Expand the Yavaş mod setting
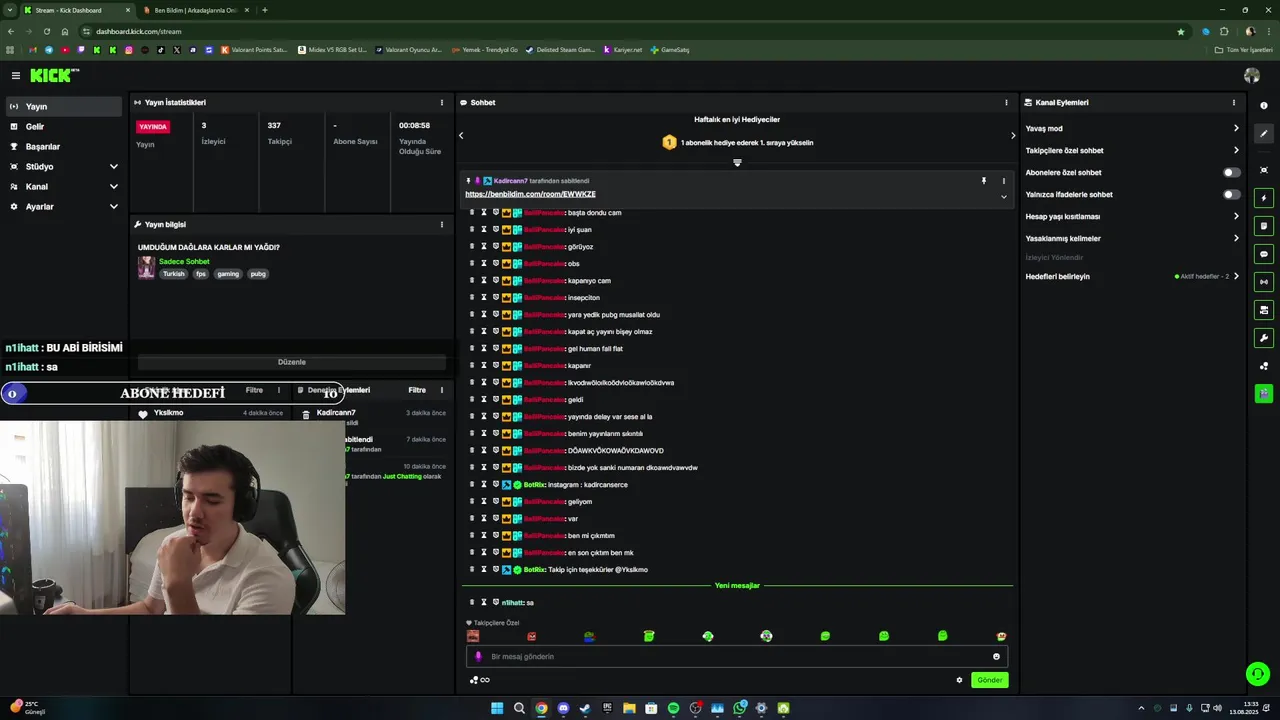The image size is (1280, 720). point(1236,128)
